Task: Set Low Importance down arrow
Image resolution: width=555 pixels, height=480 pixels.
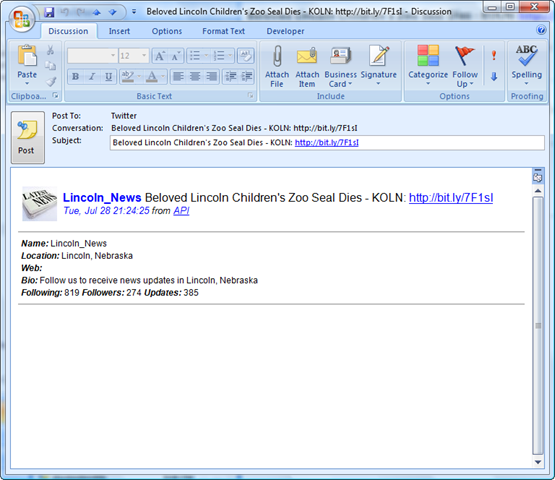Action: 494,76
